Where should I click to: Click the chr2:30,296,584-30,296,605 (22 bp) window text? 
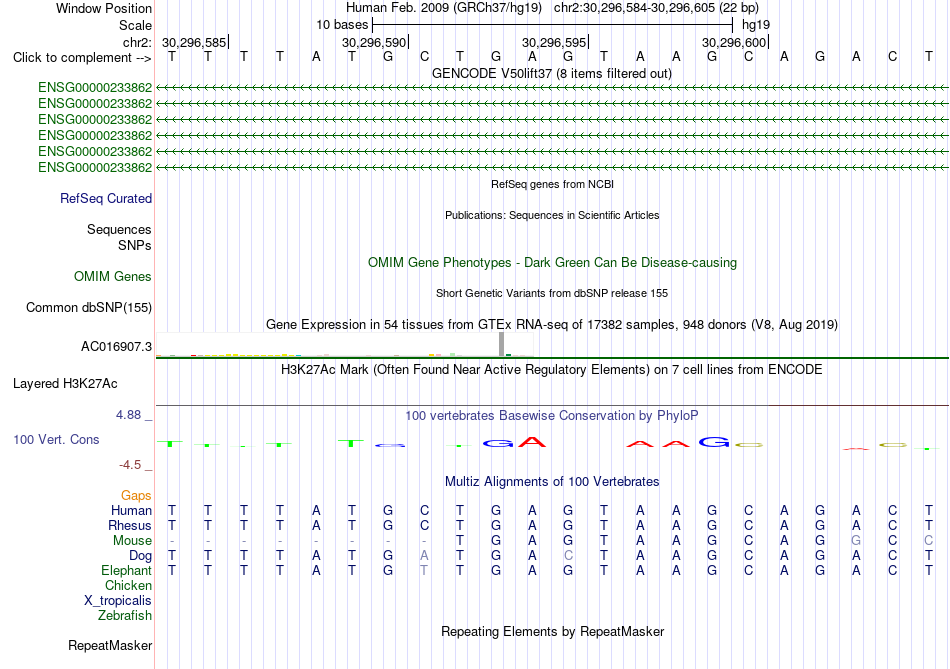[656, 8]
